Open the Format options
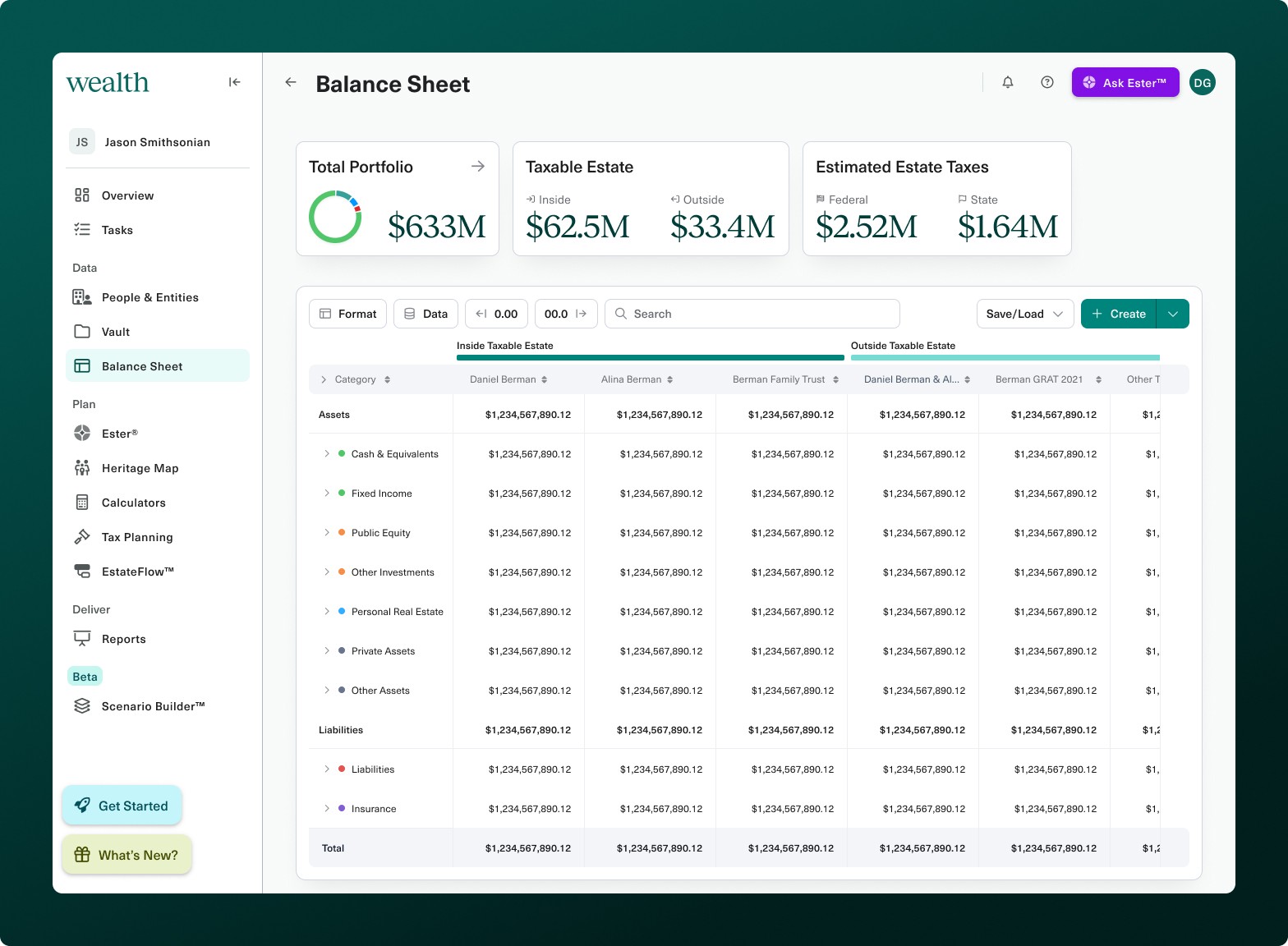The image size is (1288, 946). pyautogui.click(x=347, y=314)
